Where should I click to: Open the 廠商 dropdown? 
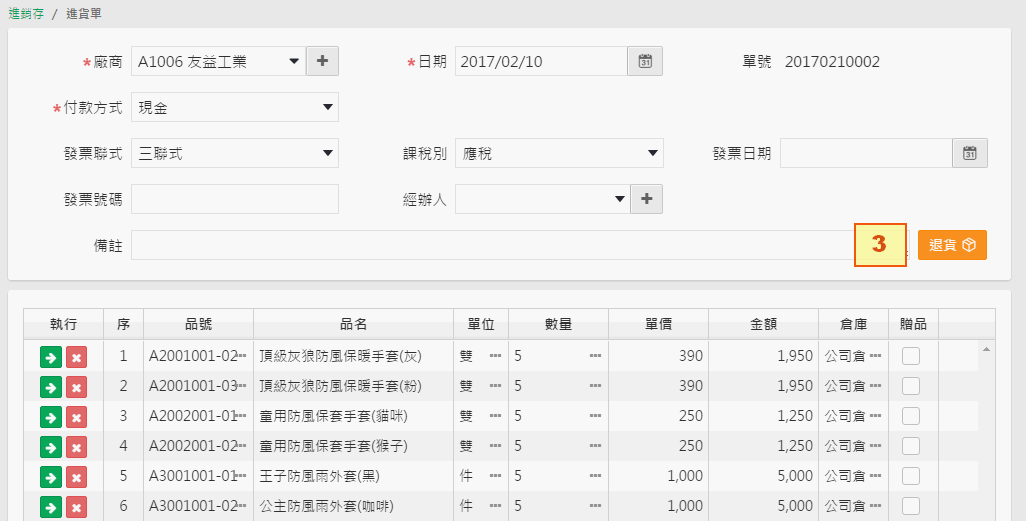click(x=219, y=62)
